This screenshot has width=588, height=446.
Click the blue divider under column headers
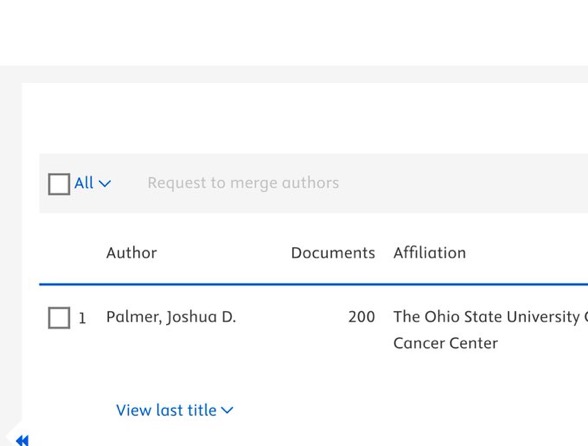pos(314,284)
